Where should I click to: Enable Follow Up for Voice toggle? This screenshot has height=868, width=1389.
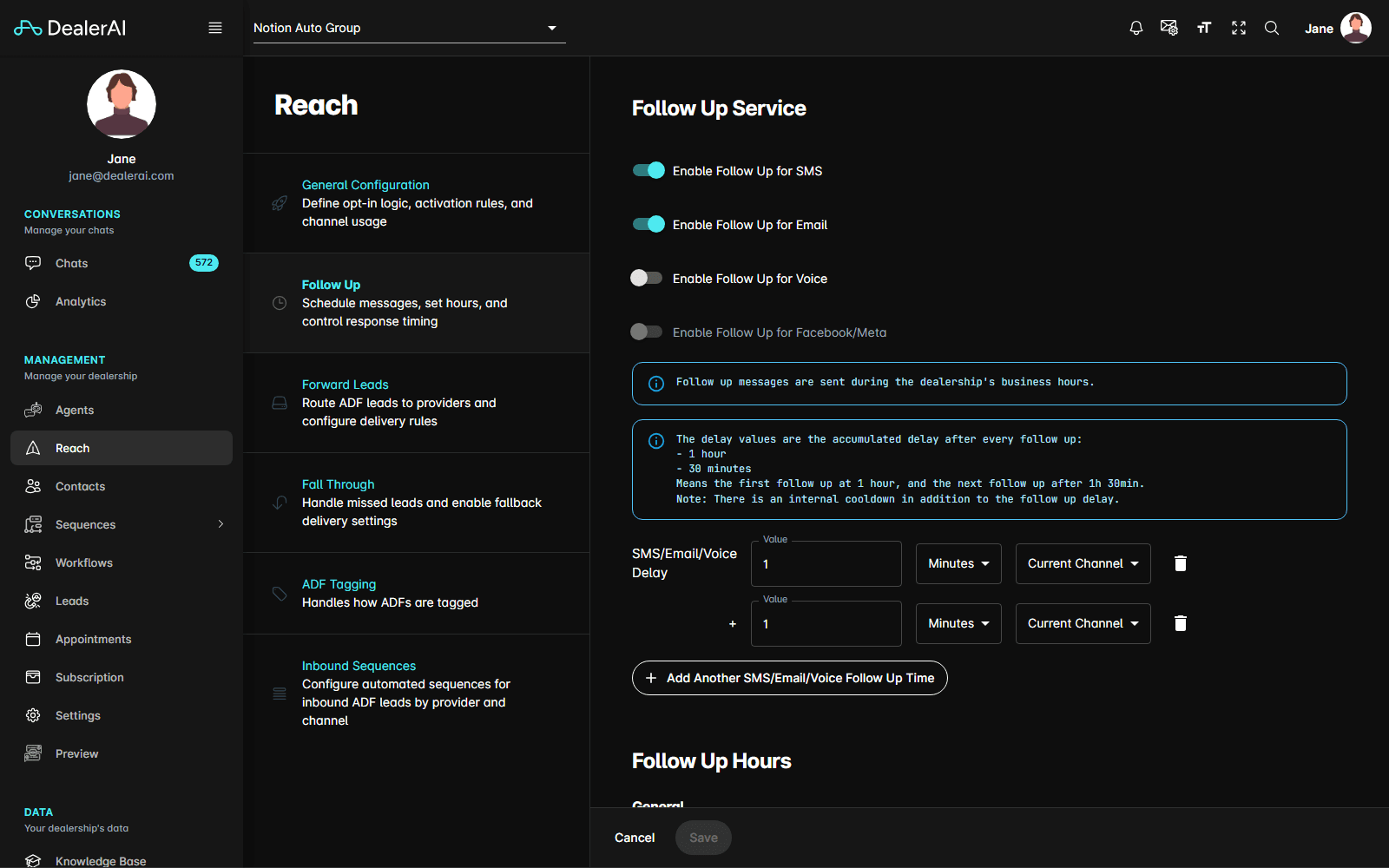(647, 278)
